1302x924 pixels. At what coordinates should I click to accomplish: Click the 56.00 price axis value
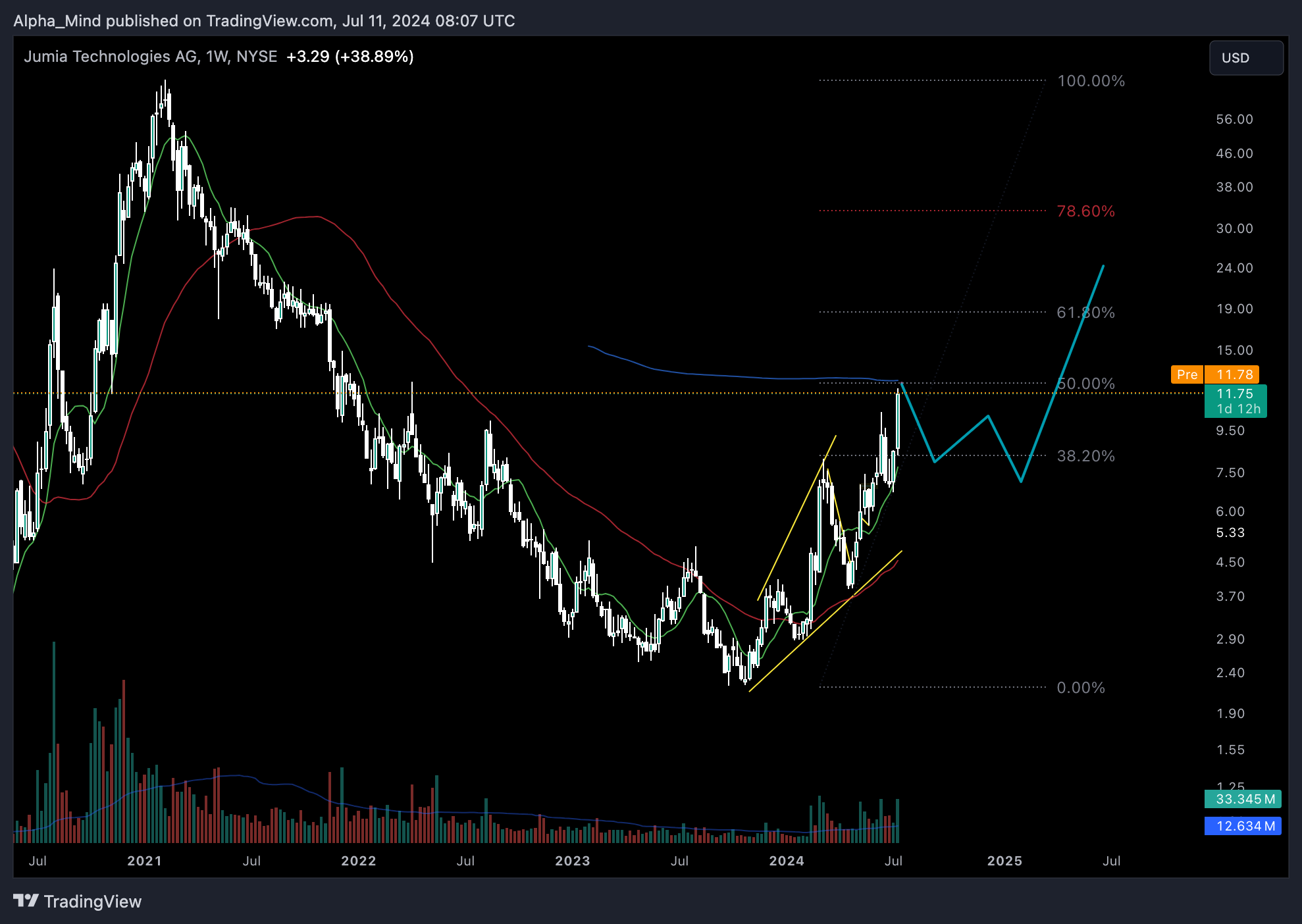(1234, 119)
